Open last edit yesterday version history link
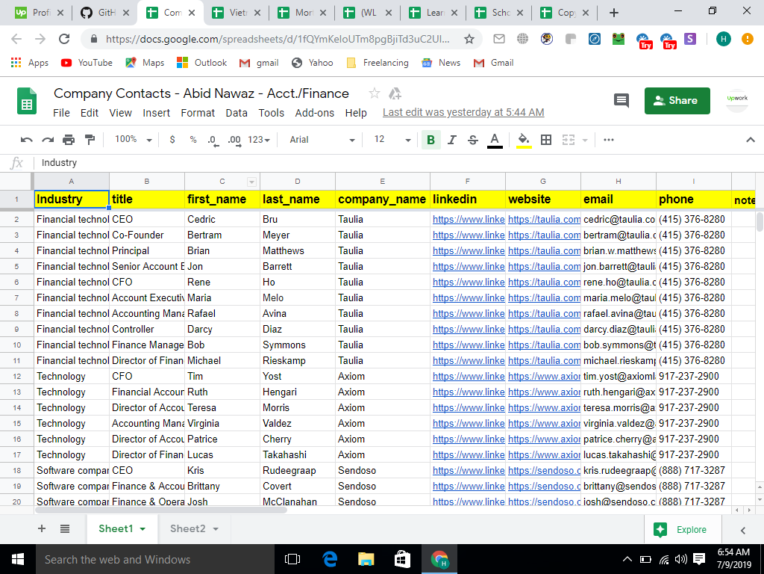Image resolution: width=764 pixels, height=574 pixels. (x=463, y=113)
